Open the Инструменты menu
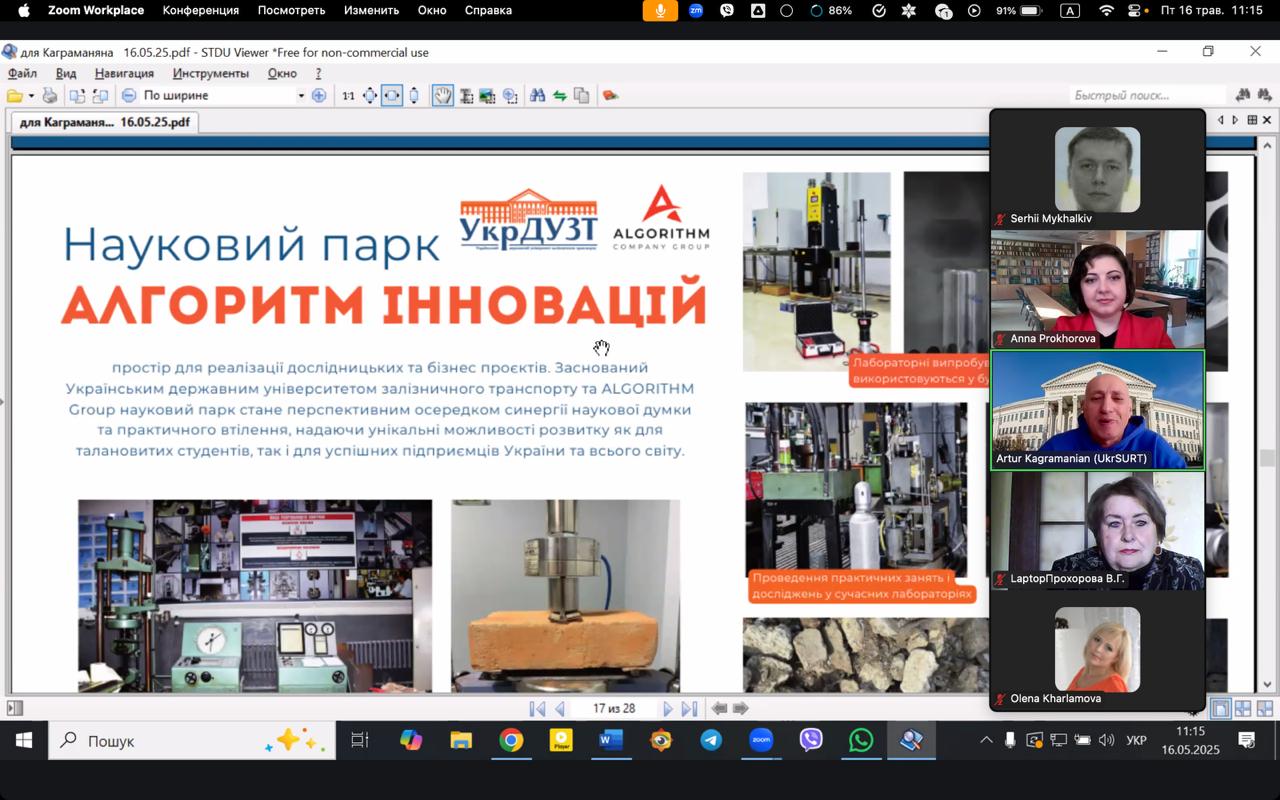 click(x=210, y=73)
